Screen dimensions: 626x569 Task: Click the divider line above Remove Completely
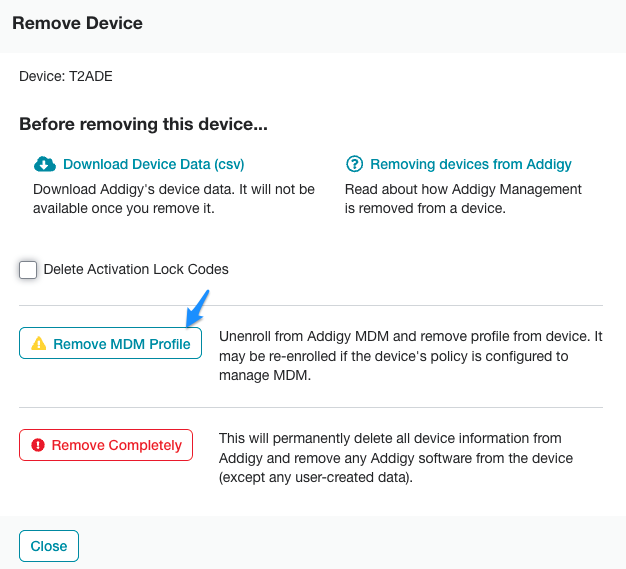tap(311, 407)
